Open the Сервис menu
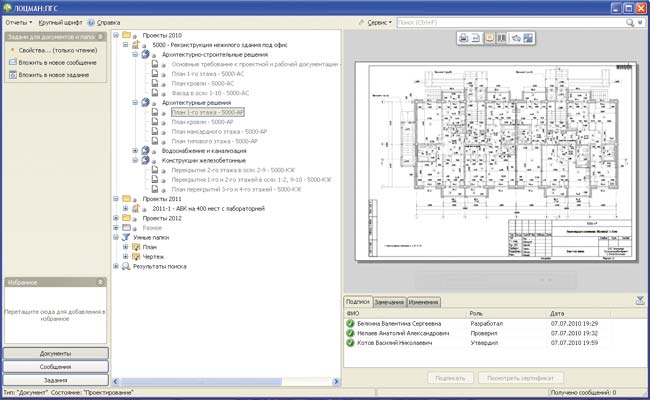650x400 pixels. pos(379,23)
